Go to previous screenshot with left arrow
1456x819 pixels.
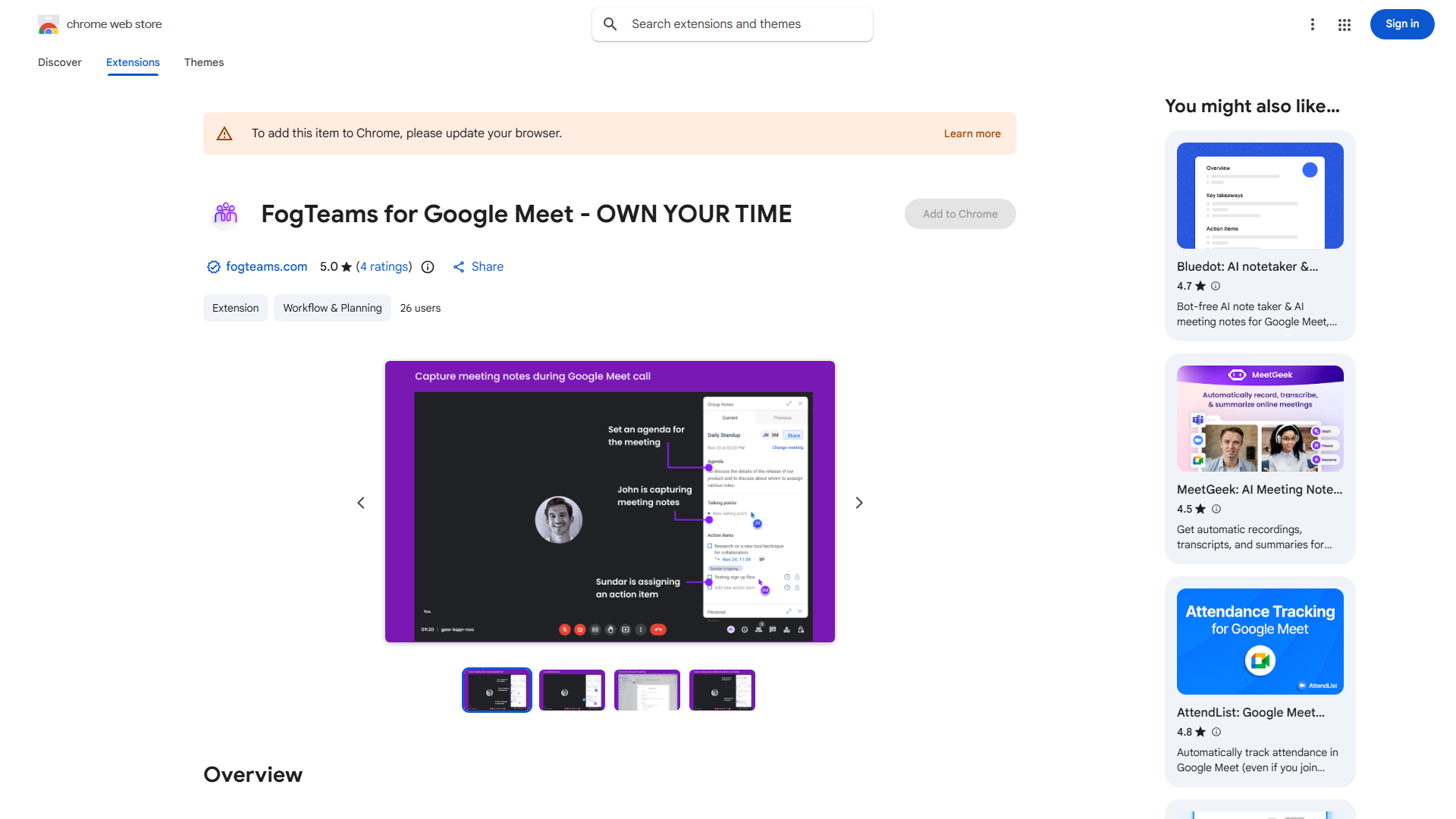361,503
